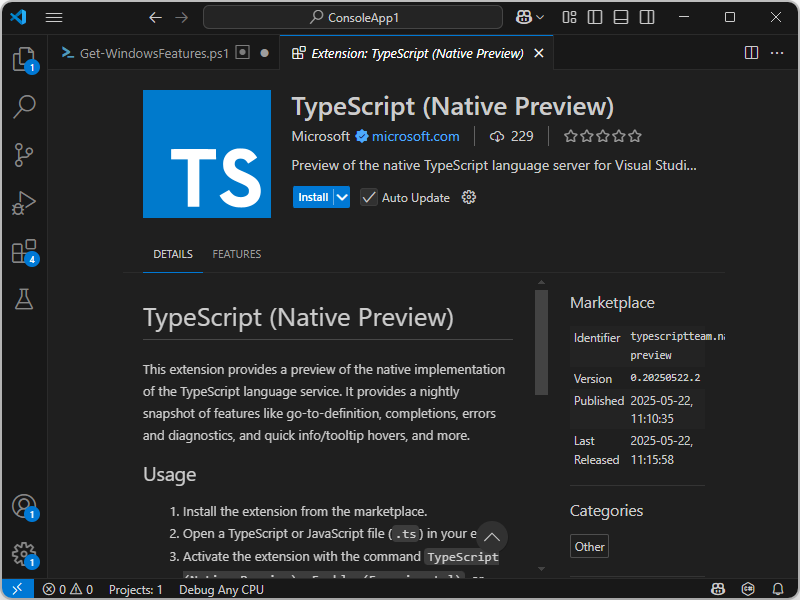Open the Explorer view in activity bar
800x600 pixels.
pos(24,59)
